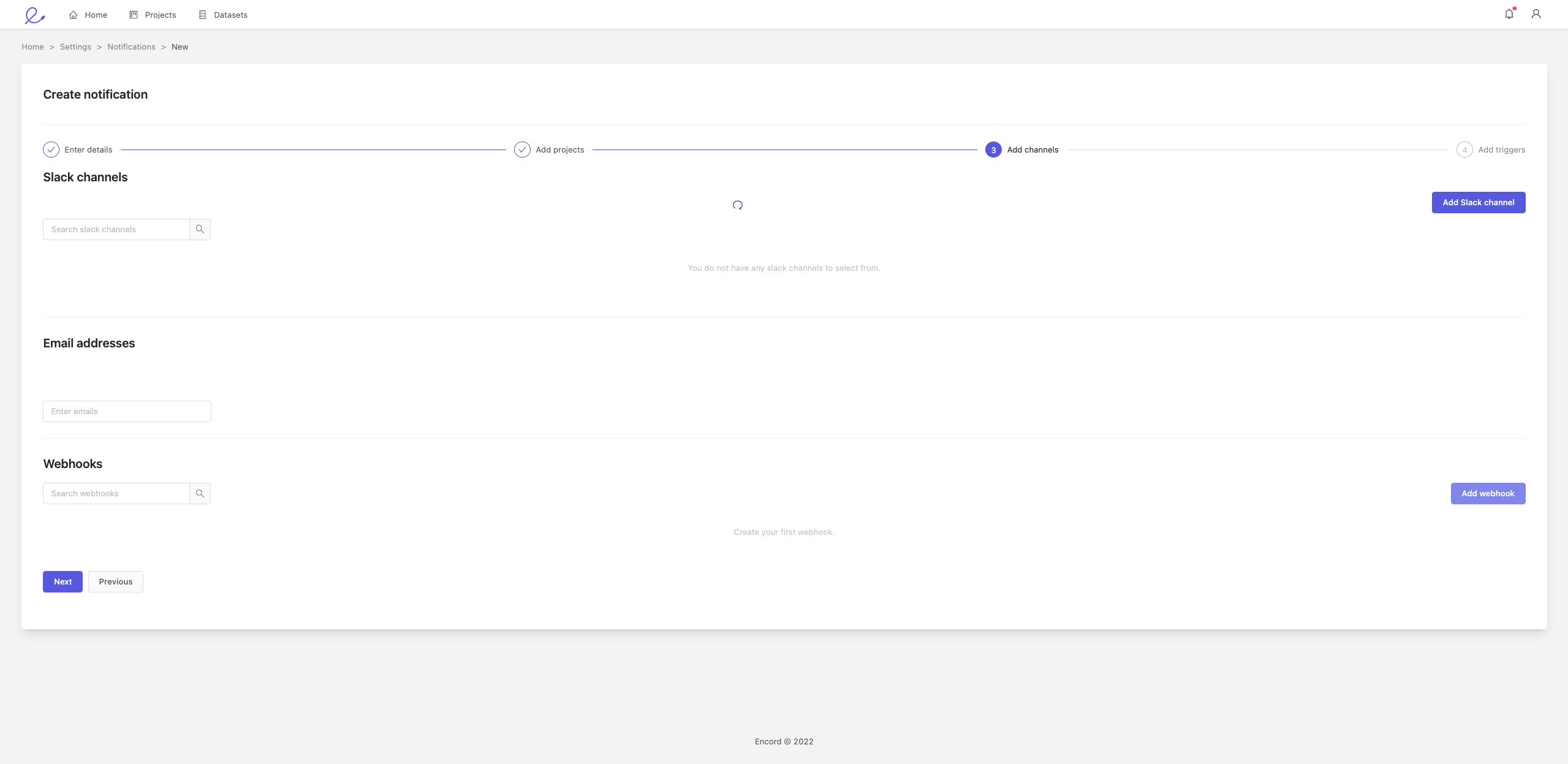Click the Next button
1568x764 pixels.
(x=62, y=581)
